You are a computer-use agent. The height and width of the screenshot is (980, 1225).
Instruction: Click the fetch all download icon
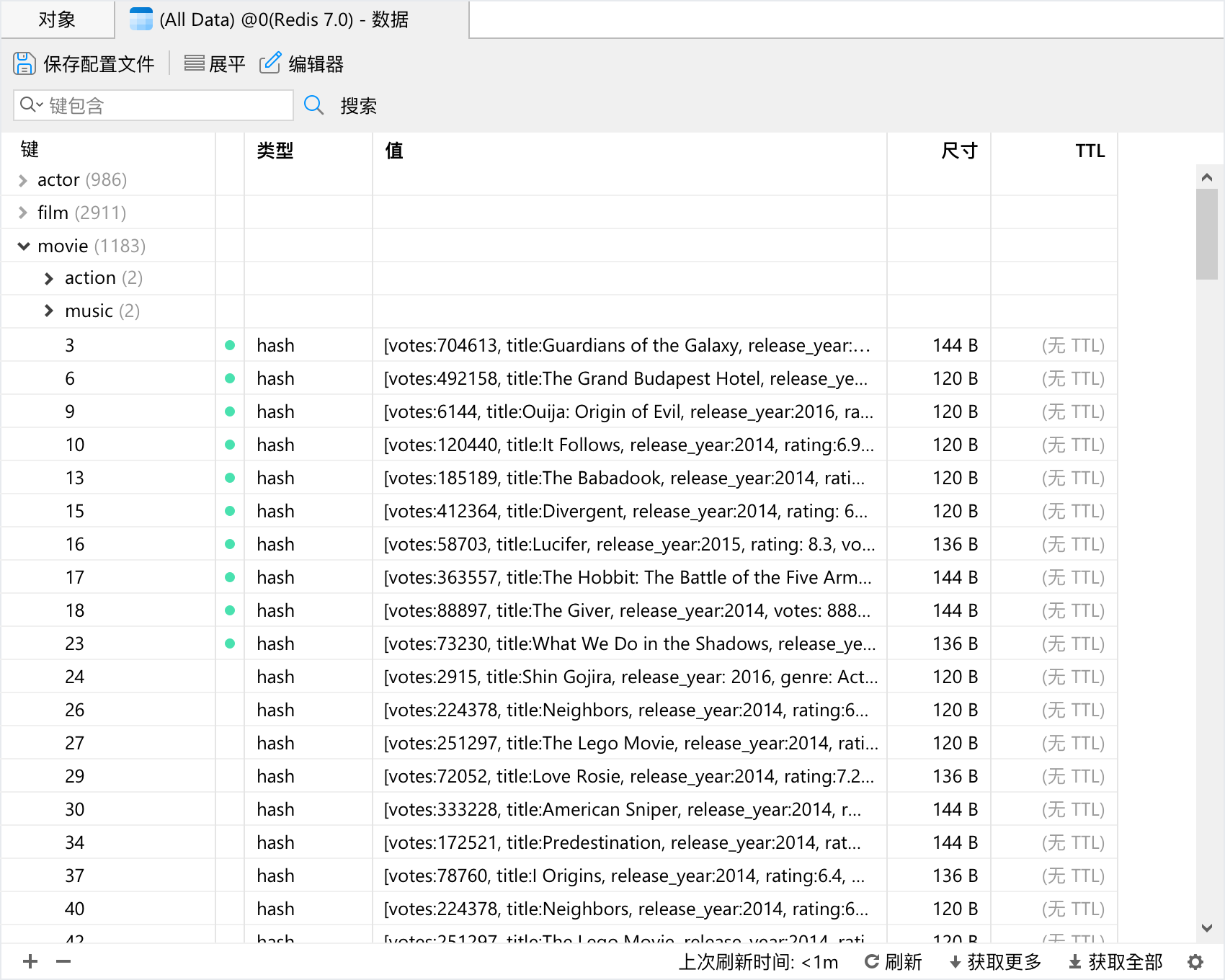pos(1075,962)
